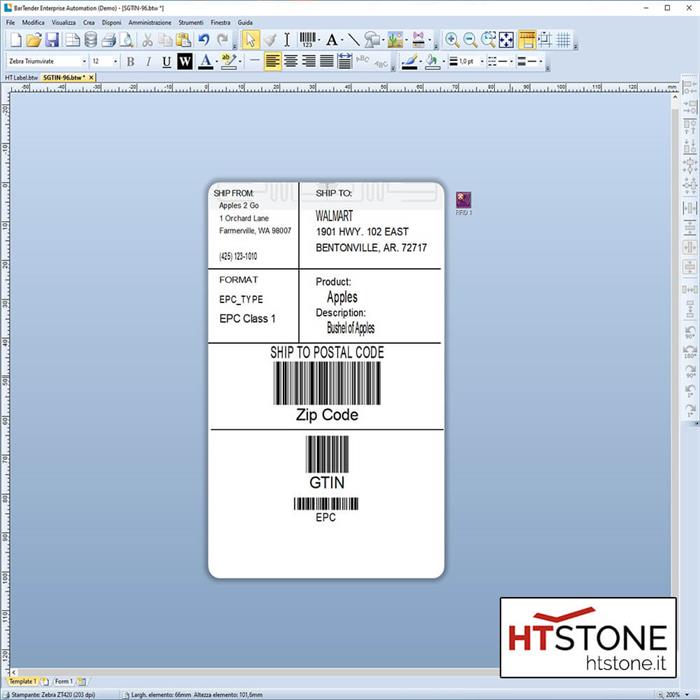
Task: Switch to the HT Label.btw tab
Action: pyautogui.click(x=21, y=77)
